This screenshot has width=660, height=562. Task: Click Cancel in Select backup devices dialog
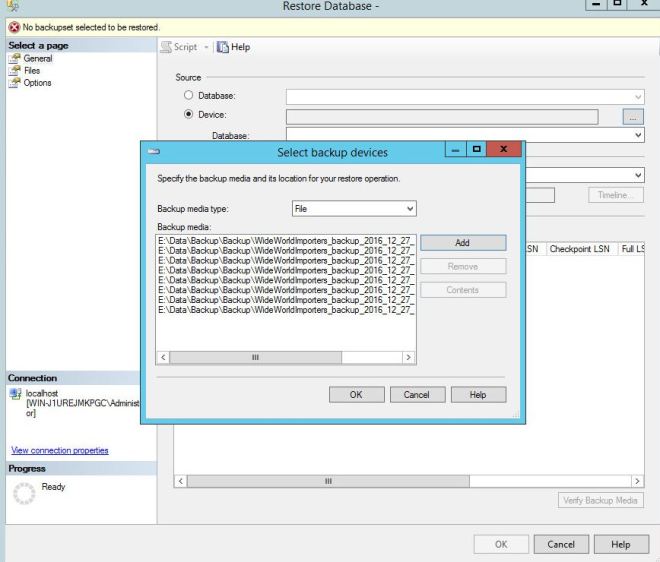[417, 395]
